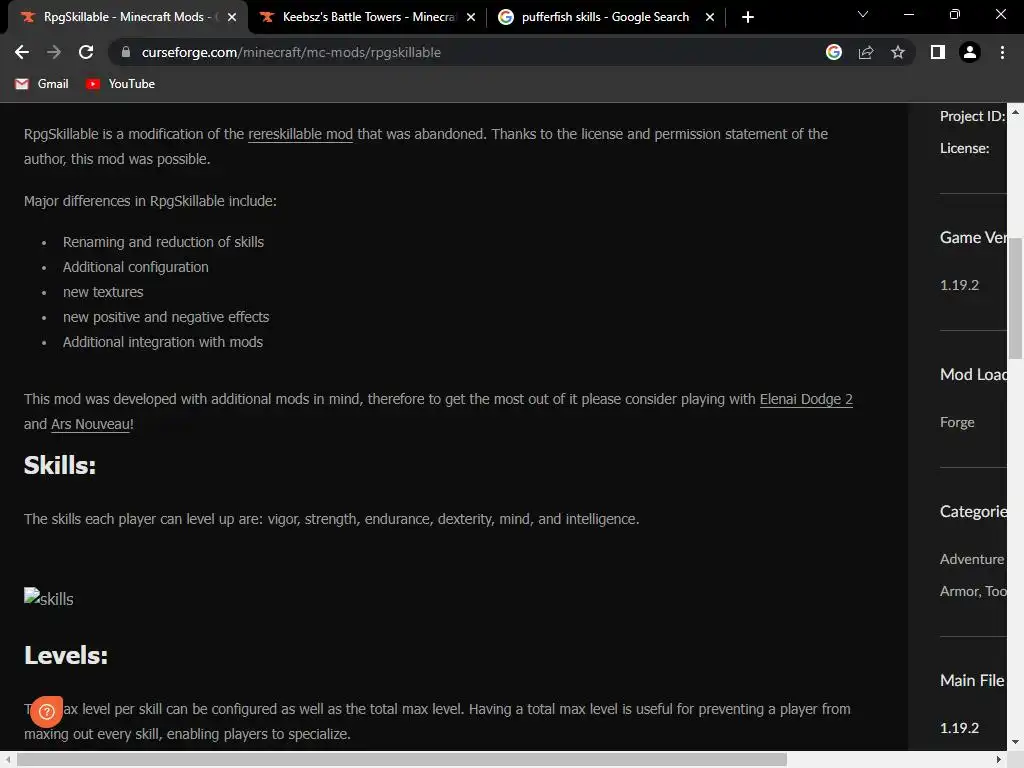Open the browser side panel
The image size is (1024, 768).
pos(938,52)
